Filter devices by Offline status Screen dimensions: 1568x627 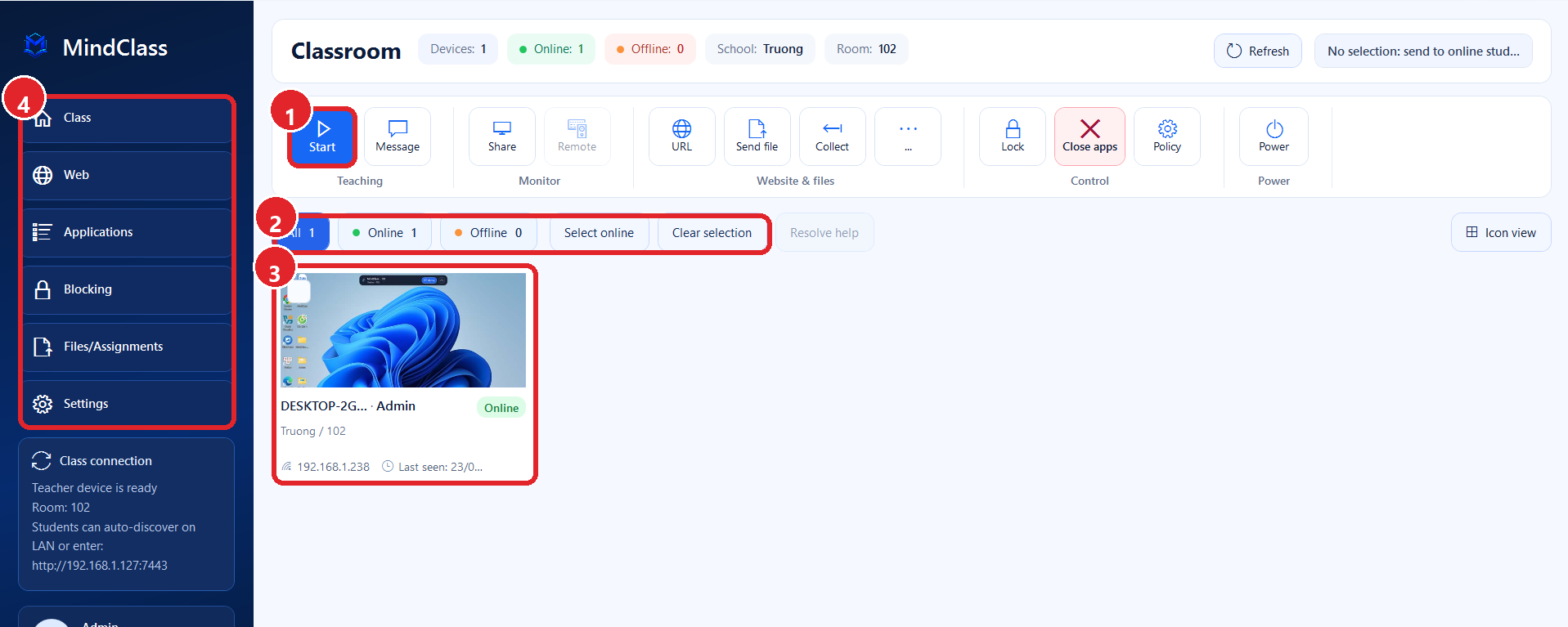coord(488,233)
